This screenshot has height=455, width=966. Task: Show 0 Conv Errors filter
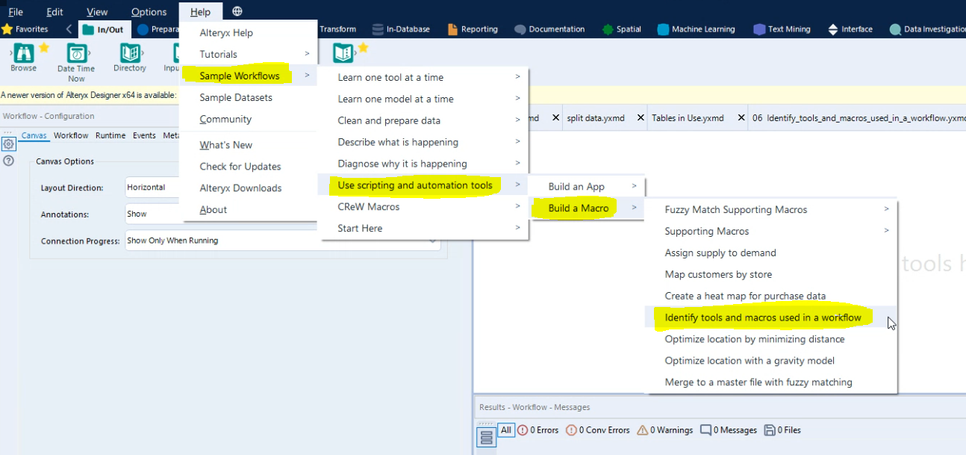pyautogui.click(x=598, y=430)
